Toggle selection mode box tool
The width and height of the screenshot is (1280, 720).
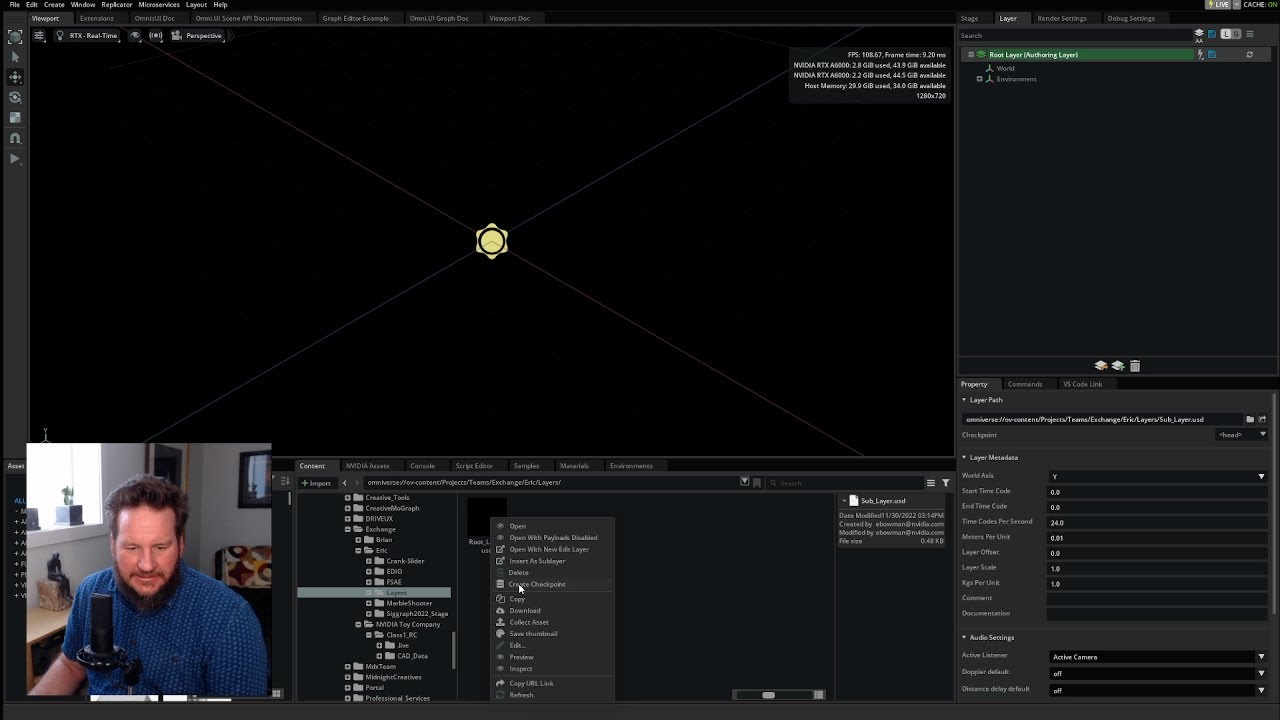[15, 37]
